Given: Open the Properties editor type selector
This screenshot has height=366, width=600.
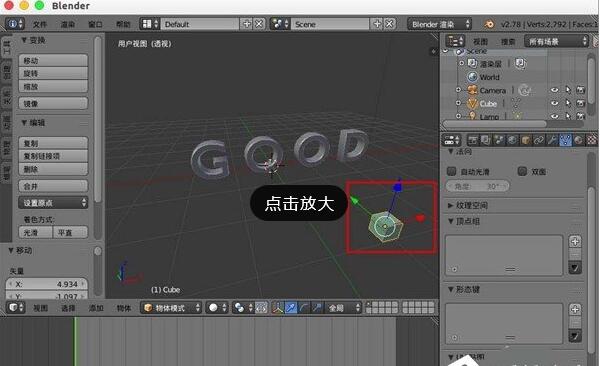Looking at the screenshot, I should tap(452, 140).
